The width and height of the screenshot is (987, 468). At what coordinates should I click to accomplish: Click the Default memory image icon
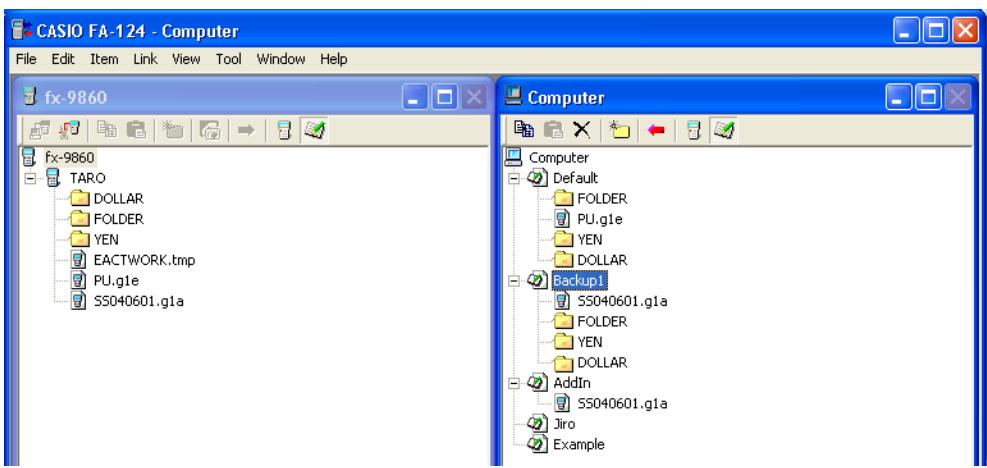538,178
